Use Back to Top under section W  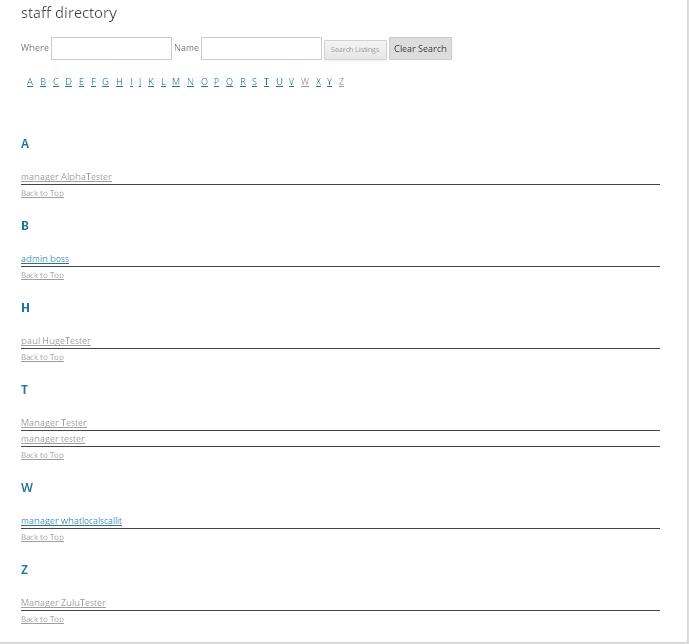coord(42,537)
